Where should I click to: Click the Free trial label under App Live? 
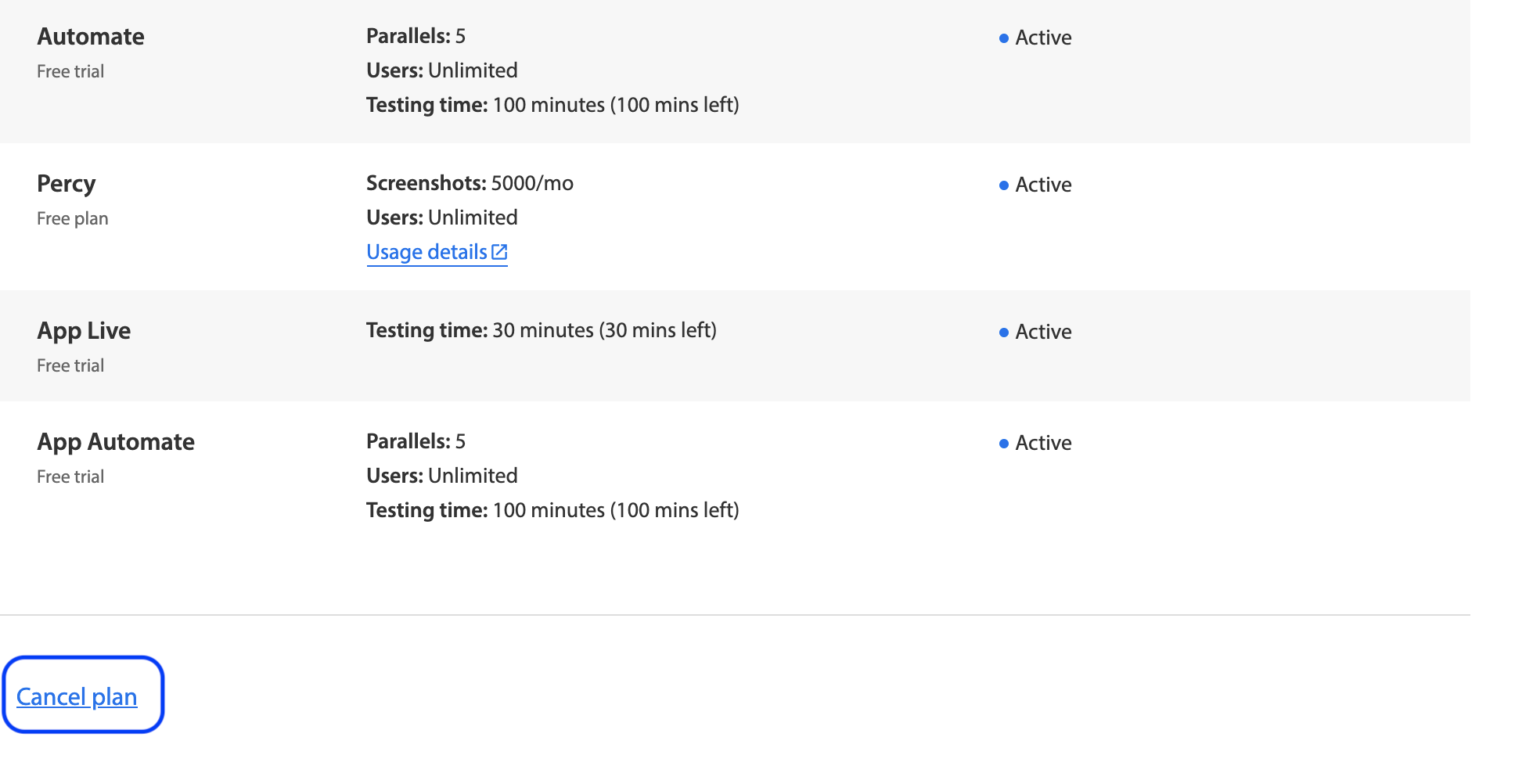(70, 365)
